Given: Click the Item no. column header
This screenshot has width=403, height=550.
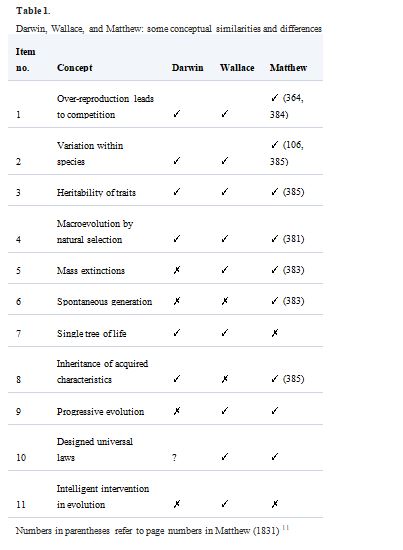Looking at the screenshot, I should (25, 60).
